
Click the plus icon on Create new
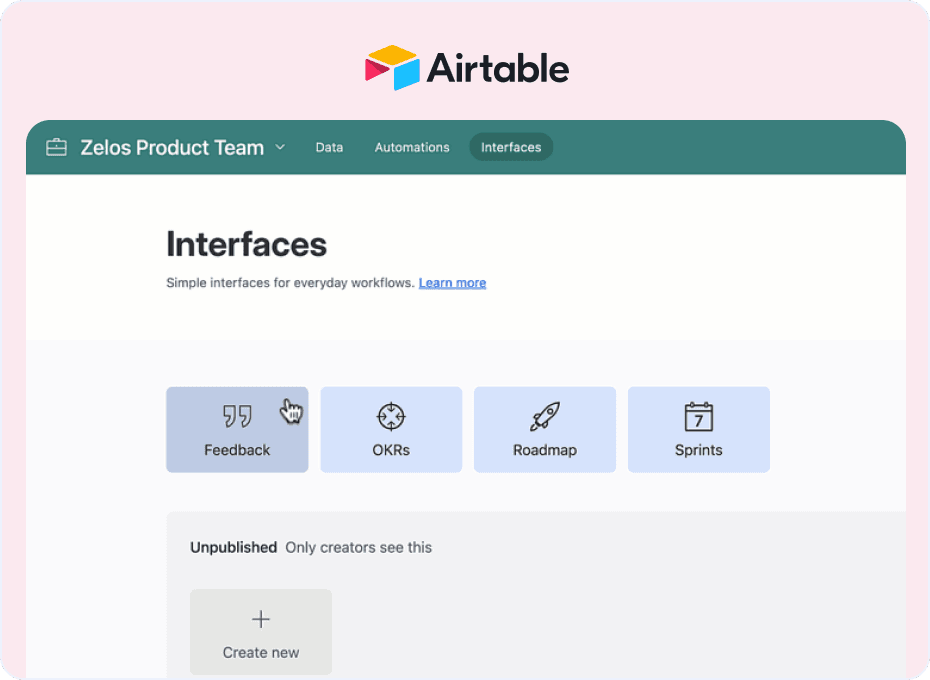(261, 619)
